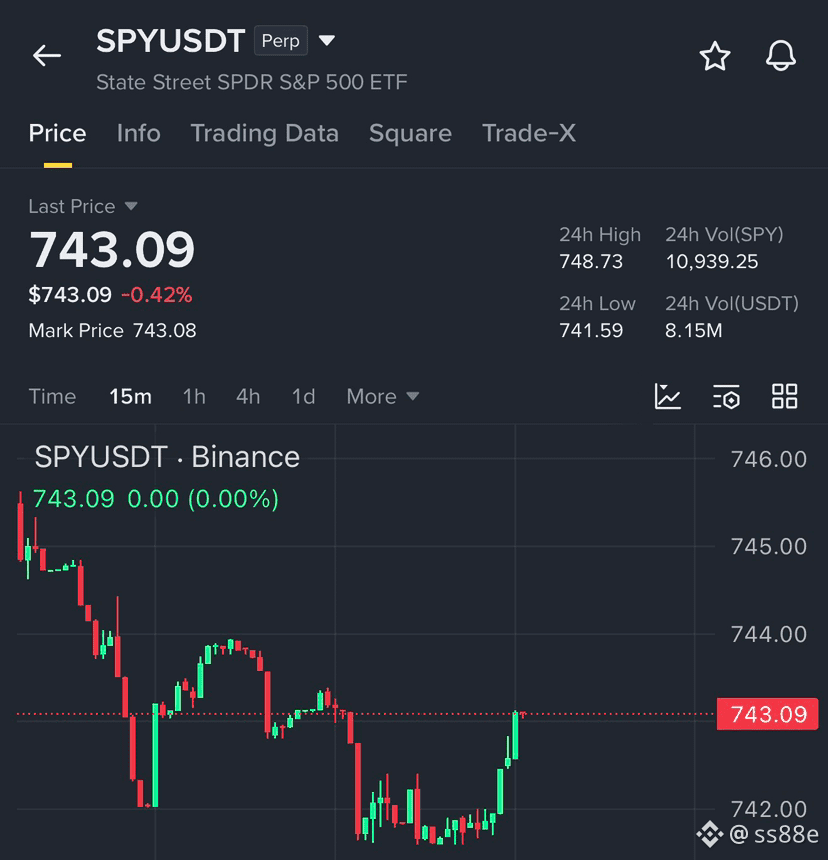The height and width of the screenshot is (860, 828).
Task: Expand the More timeframes dropdown
Action: [x=383, y=396]
